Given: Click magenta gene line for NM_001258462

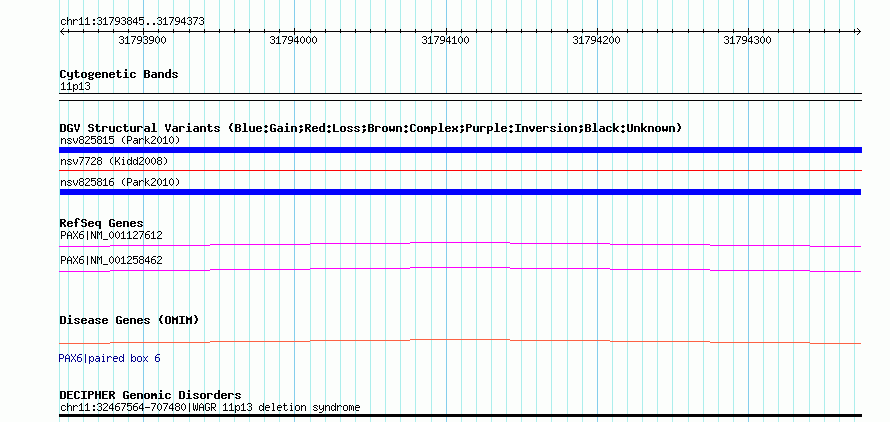Looking at the screenshot, I should coord(460,268).
